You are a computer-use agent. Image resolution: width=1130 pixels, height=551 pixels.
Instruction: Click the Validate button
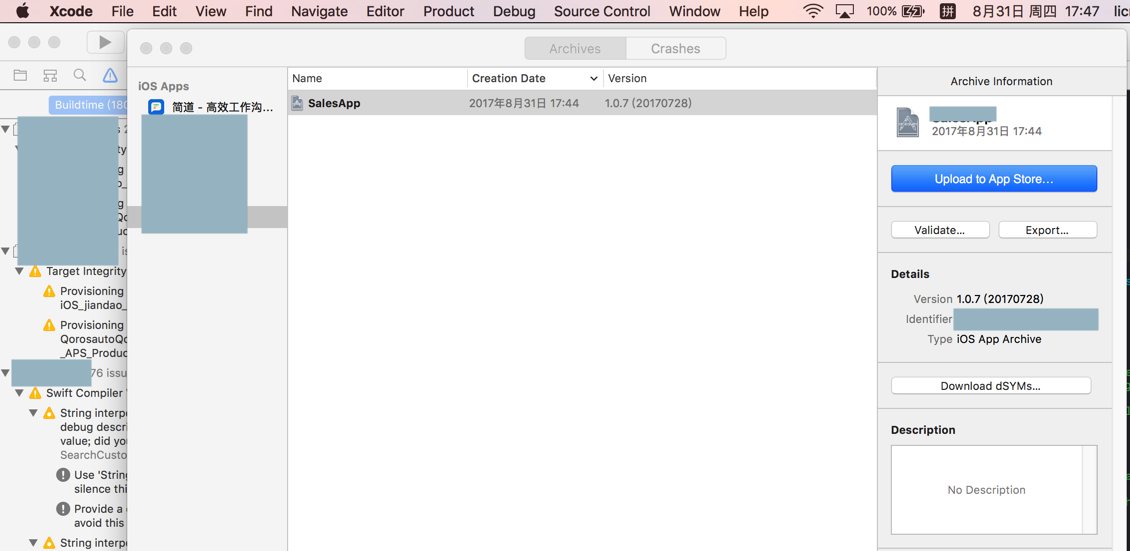click(940, 230)
